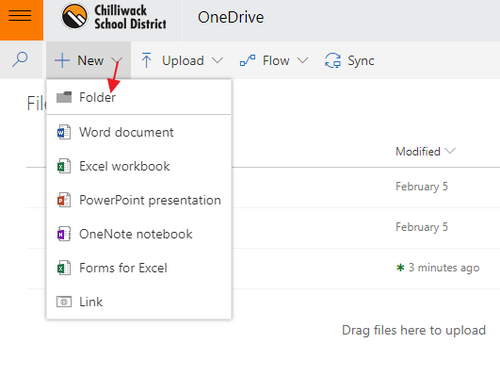Click the OneNote notebook icon

click(x=64, y=234)
